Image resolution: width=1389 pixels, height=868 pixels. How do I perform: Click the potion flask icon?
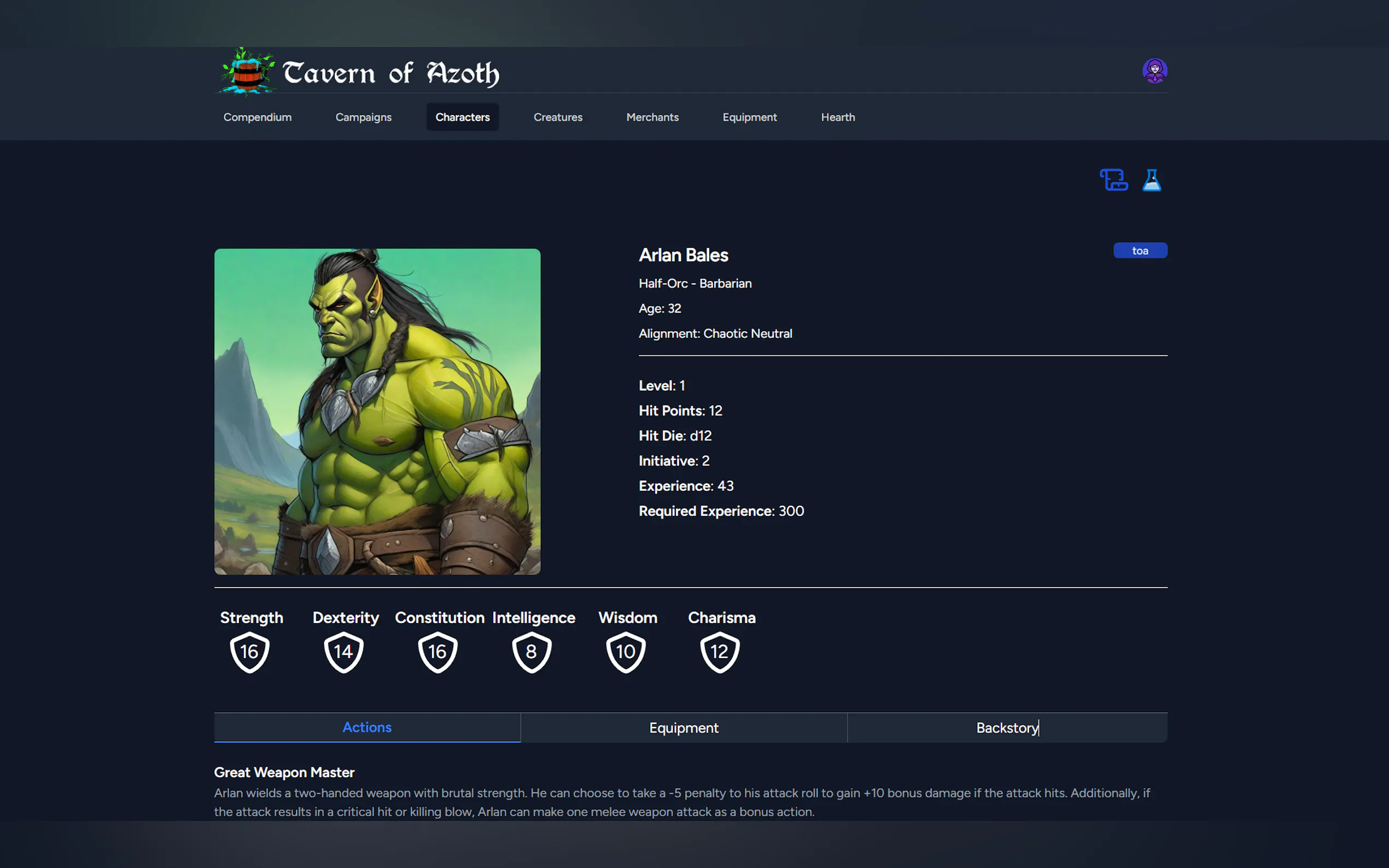[1151, 180]
